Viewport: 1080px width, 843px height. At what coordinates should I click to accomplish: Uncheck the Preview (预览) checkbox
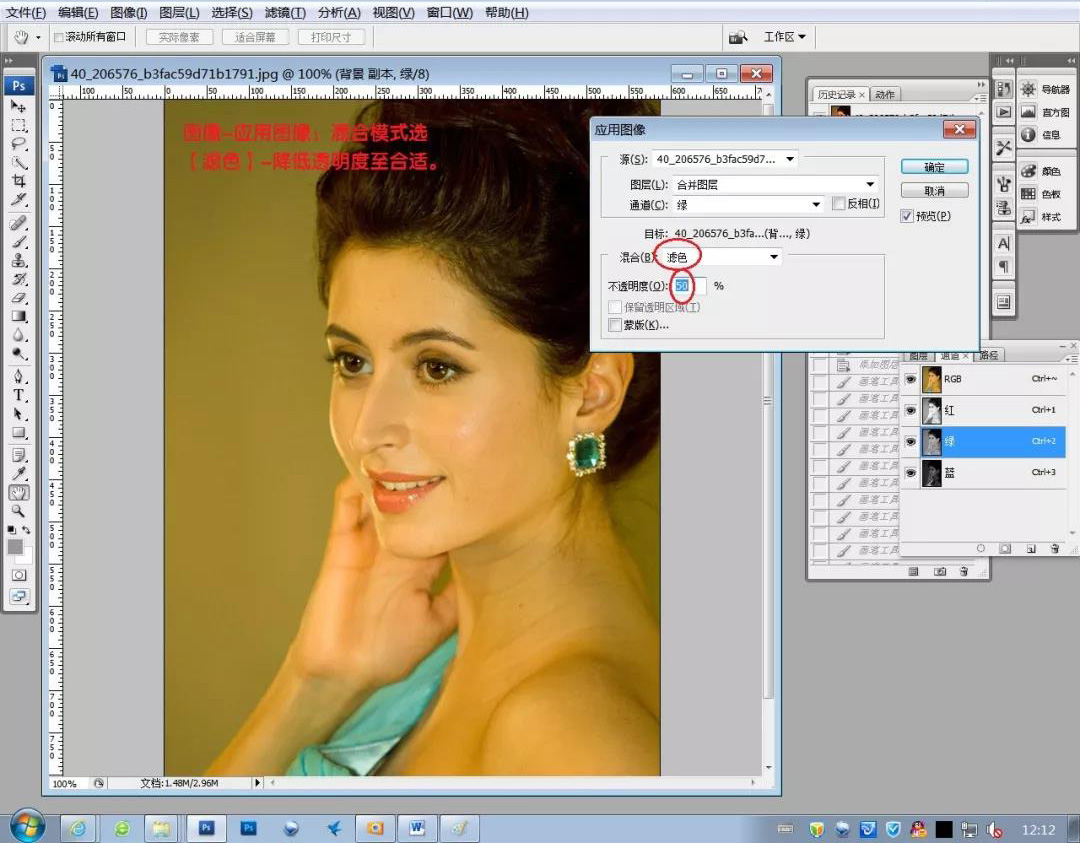click(907, 216)
